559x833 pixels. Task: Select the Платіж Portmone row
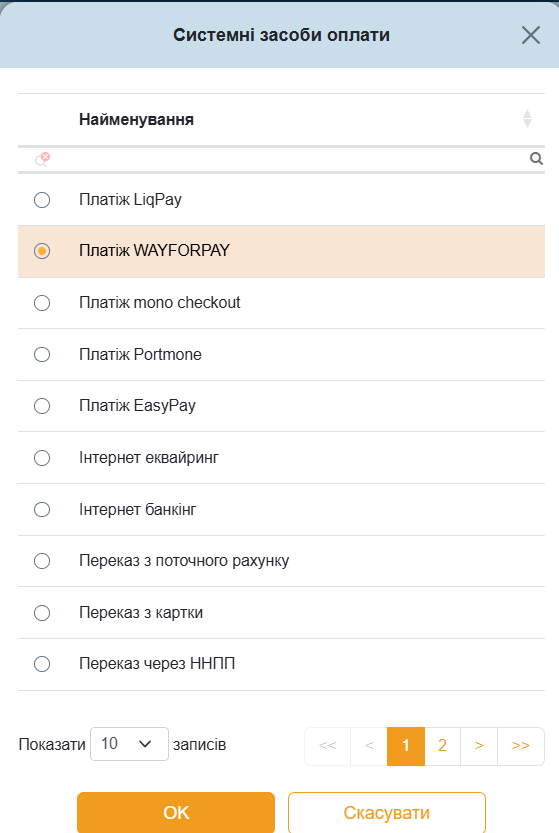tap(282, 354)
